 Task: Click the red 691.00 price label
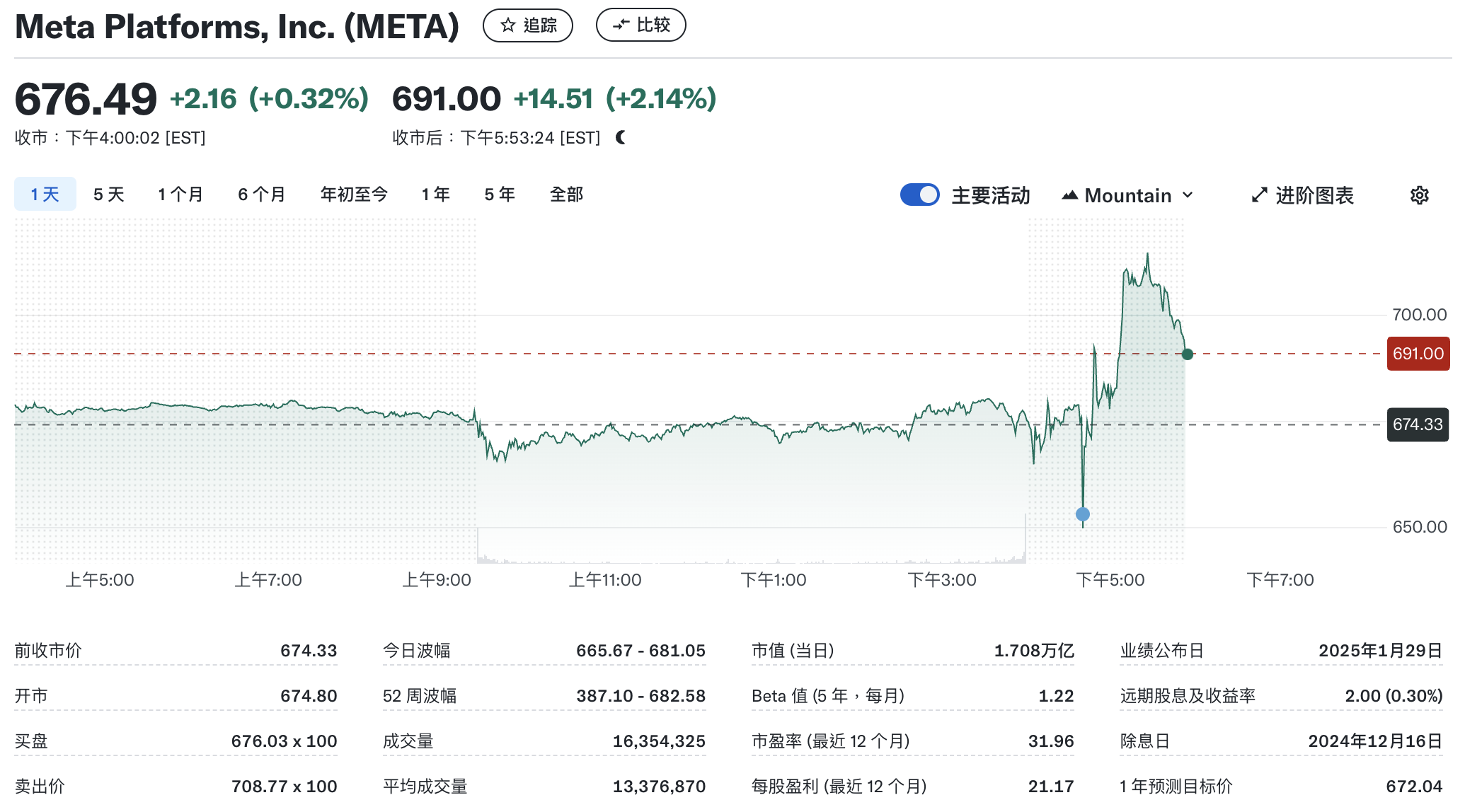(x=1418, y=354)
